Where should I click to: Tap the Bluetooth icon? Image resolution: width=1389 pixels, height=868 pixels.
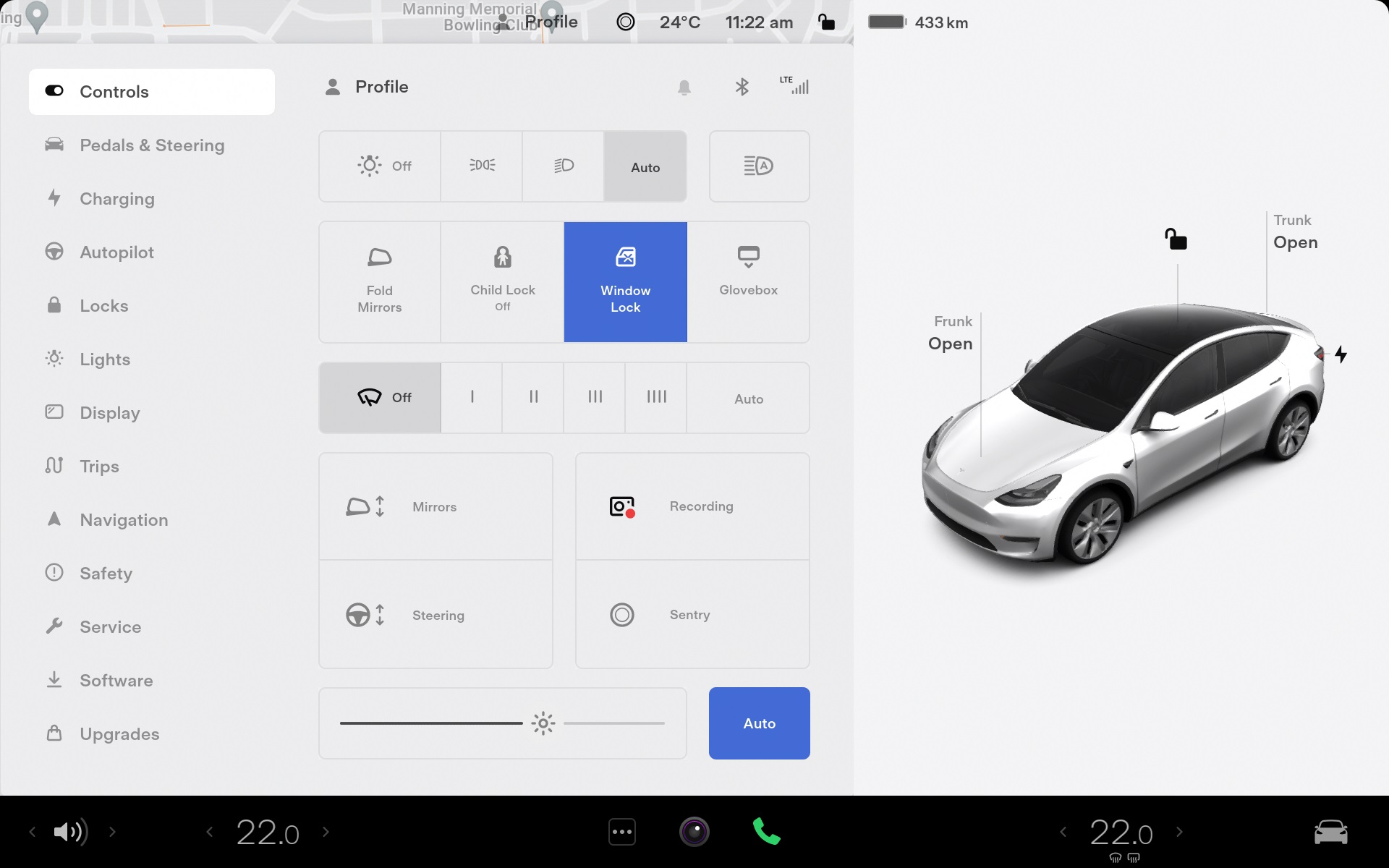[742, 88]
